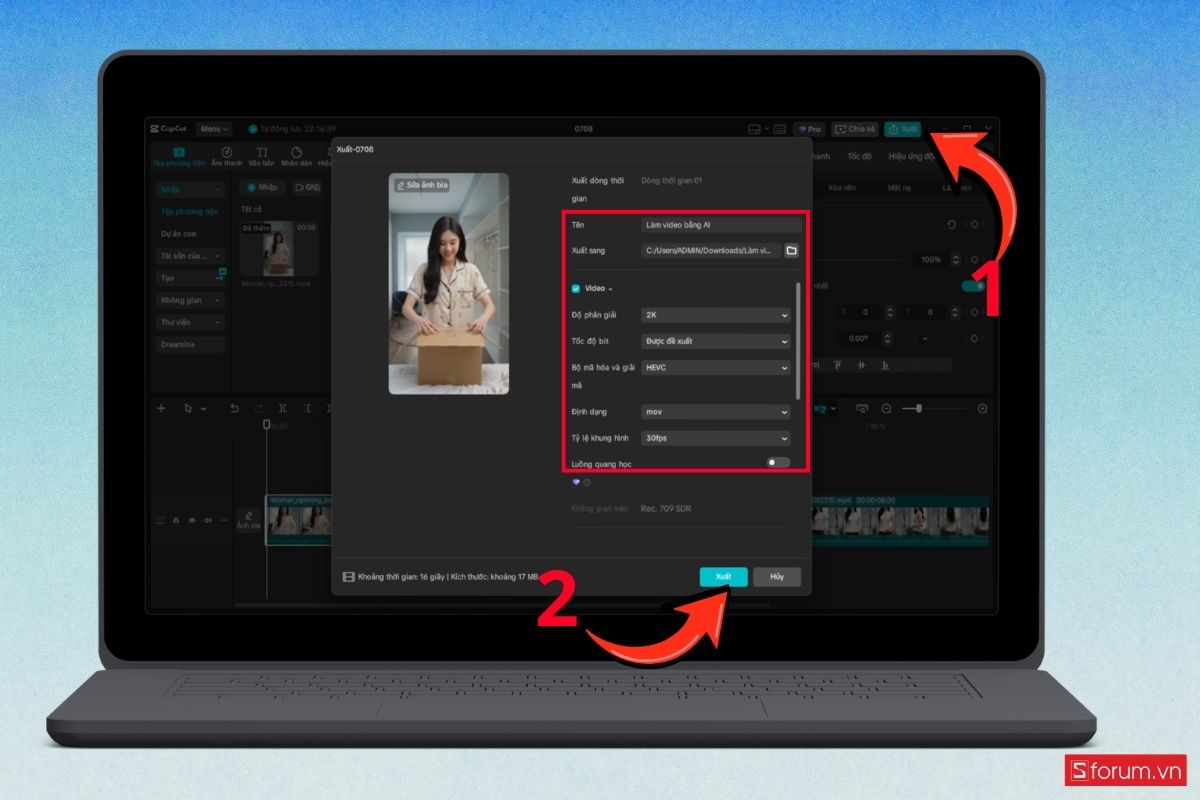Select the Tệp phương tiện media tab
Image resolution: width=1200 pixels, height=800 pixels.
click(x=178, y=157)
